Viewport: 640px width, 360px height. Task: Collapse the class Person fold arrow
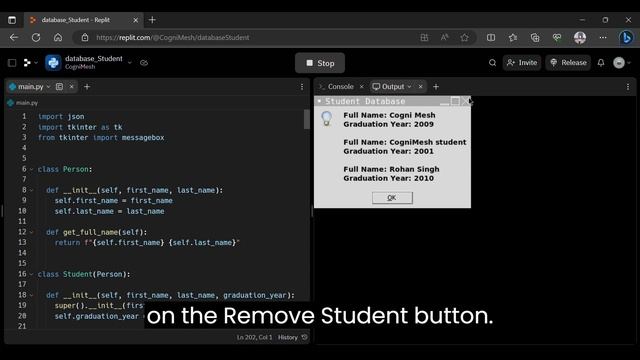31,169
